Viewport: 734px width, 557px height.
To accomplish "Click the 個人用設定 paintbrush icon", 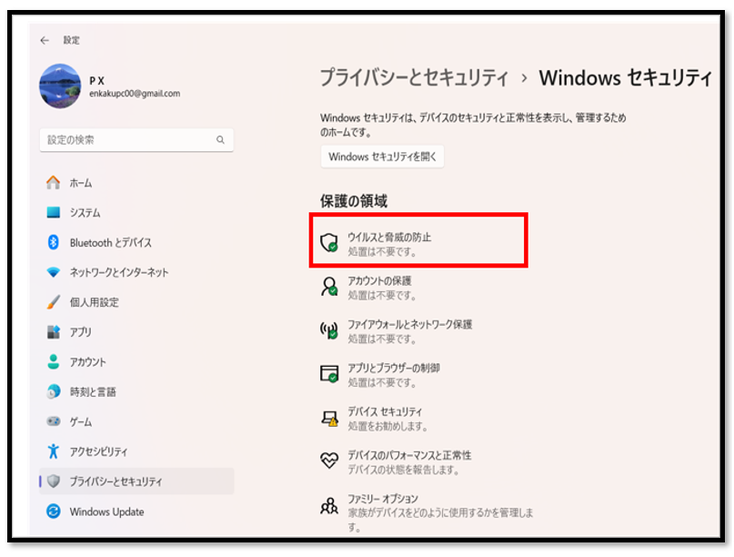I will tap(53, 302).
